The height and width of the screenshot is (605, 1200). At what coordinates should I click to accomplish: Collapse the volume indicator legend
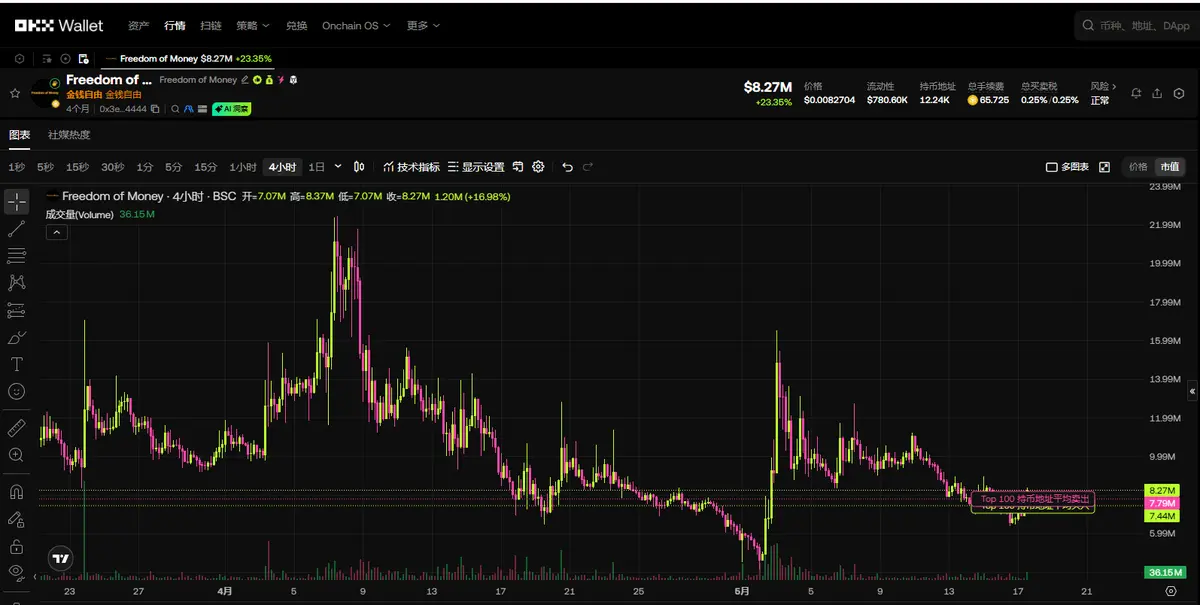pos(57,232)
